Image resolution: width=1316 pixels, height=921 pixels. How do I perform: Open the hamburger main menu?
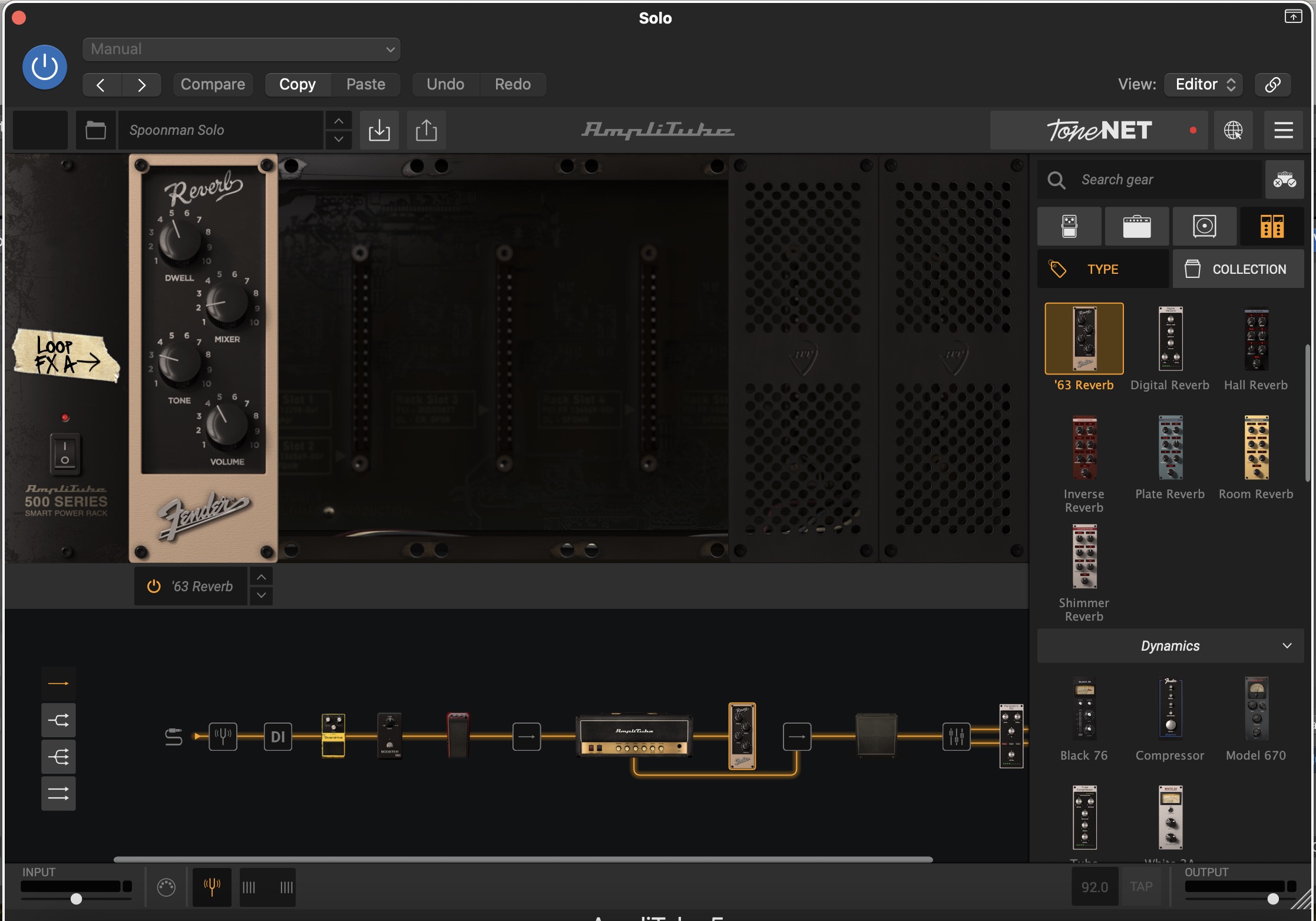tap(1284, 130)
